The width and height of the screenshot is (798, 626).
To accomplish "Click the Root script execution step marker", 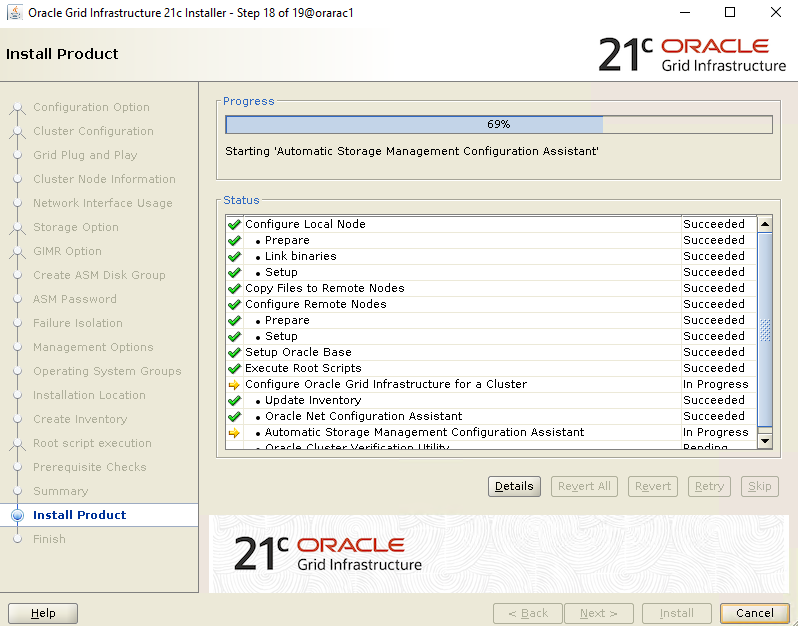I will [17, 443].
